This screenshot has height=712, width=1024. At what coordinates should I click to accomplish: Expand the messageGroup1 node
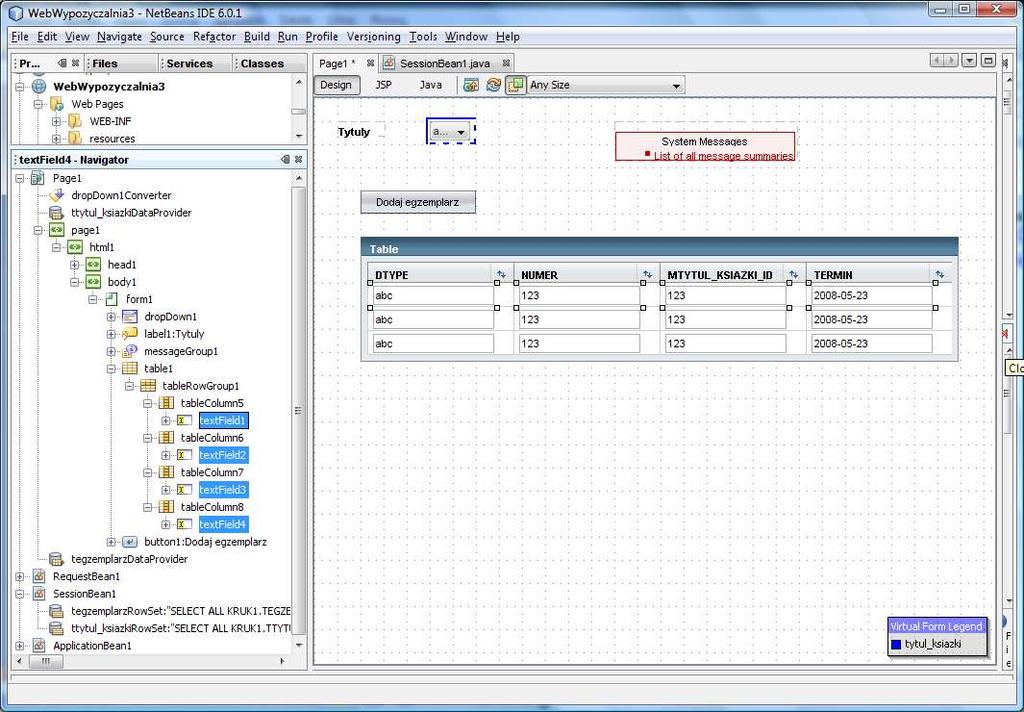tap(111, 351)
